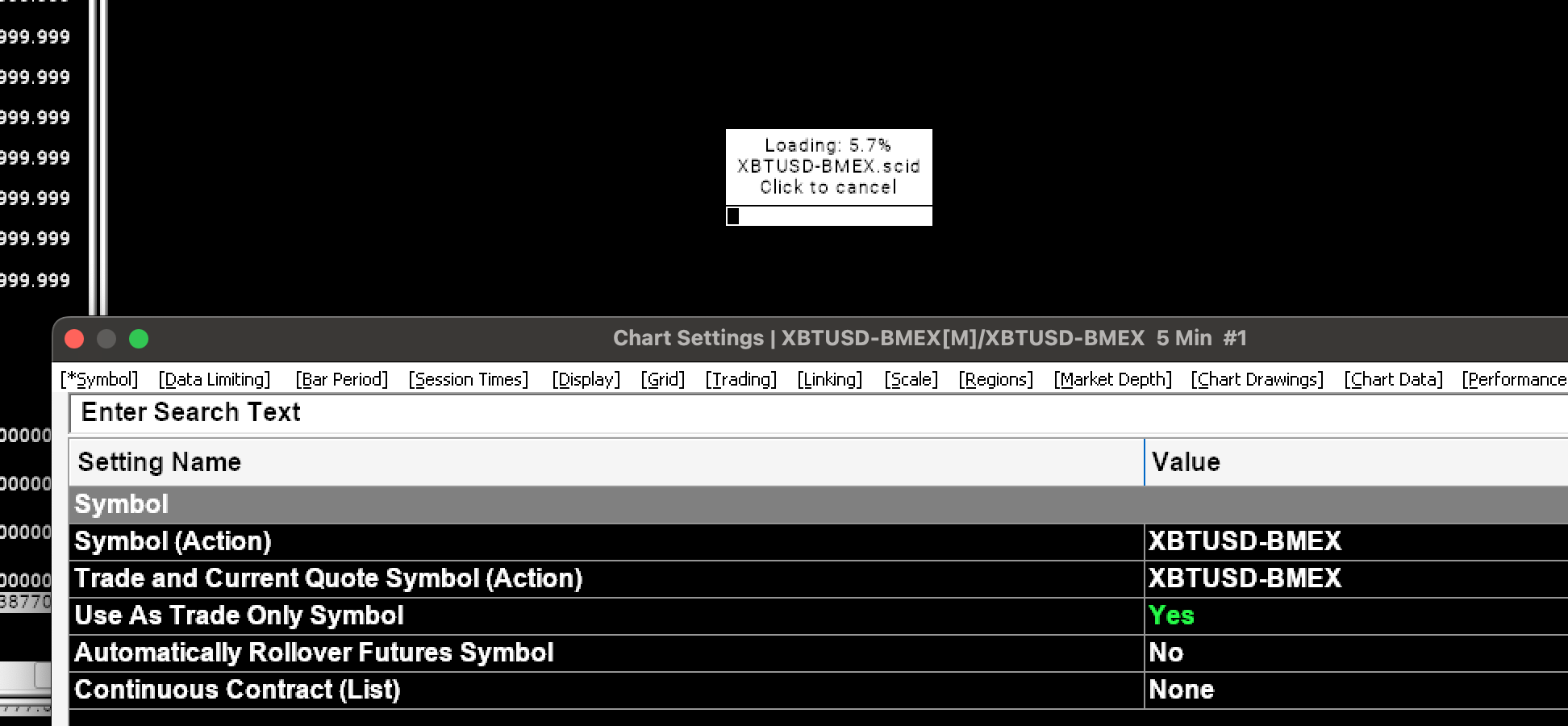This screenshot has height=726, width=1568.
Task: Click the Setting Name column header
Action: click(607, 462)
